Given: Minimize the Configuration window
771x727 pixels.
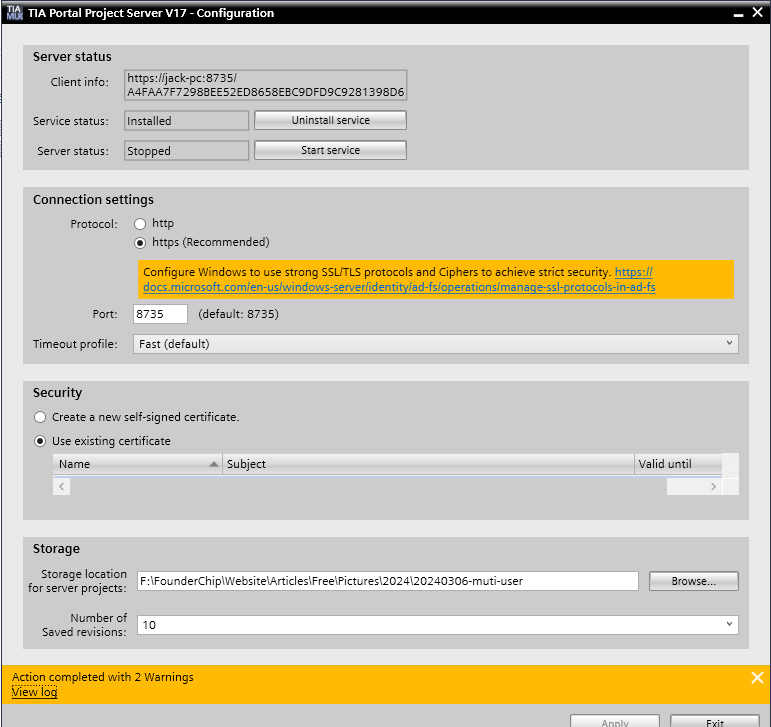Looking at the screenshot, I should click(738, 13).
